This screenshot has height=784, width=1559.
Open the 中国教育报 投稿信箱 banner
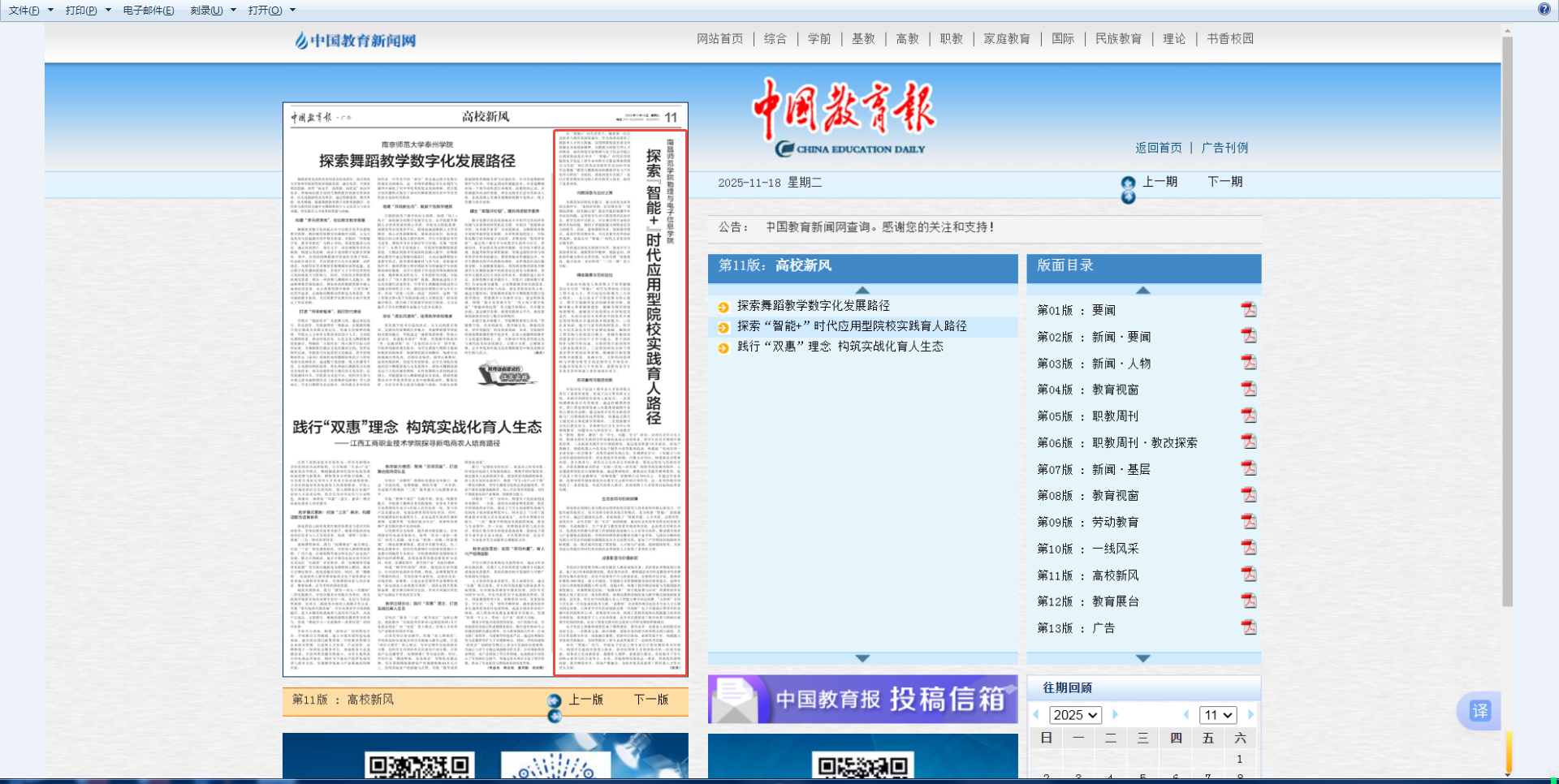point(862,699)
